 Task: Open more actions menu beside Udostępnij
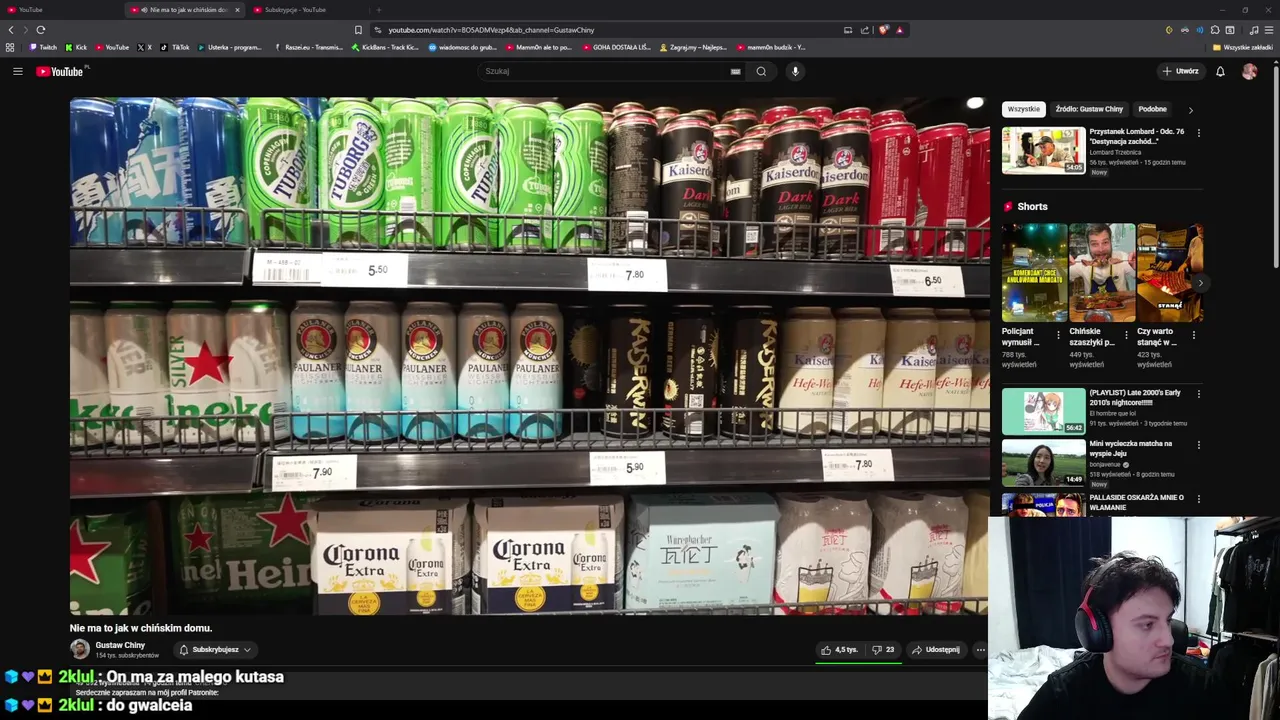[980, 650]
